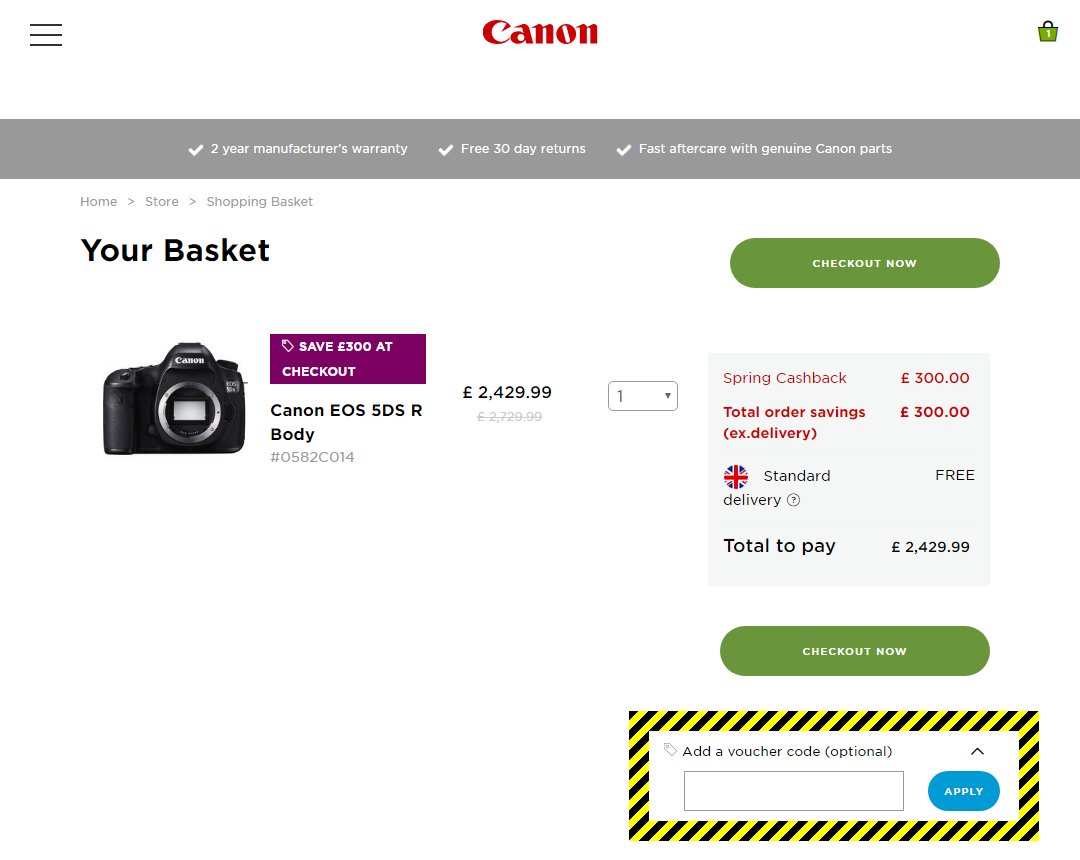Click Add a voucher code (optional) label

787,751
